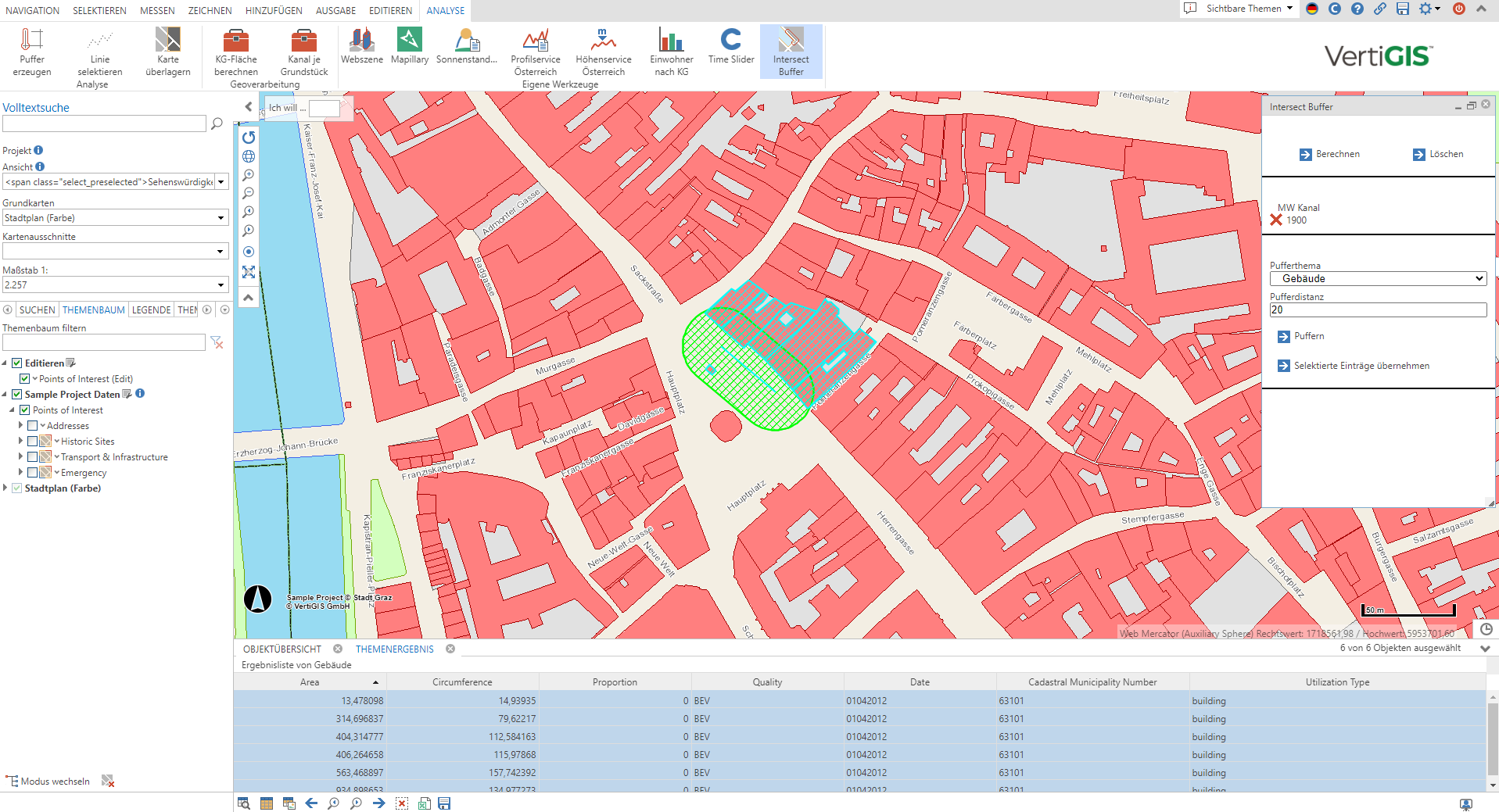Expand the Stadtplan (Farbe) tree node

pyautogui.click(x=5, y=488)
